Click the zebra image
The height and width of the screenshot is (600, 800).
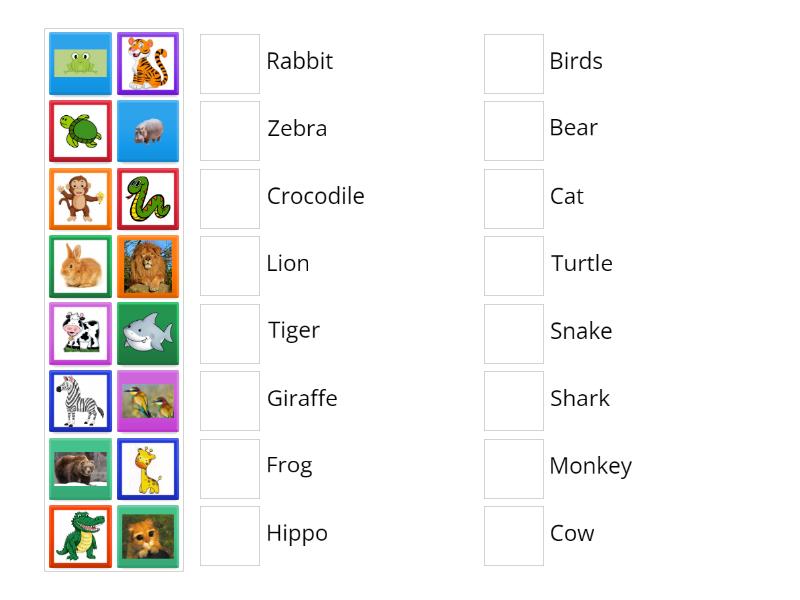pos(80,401)
